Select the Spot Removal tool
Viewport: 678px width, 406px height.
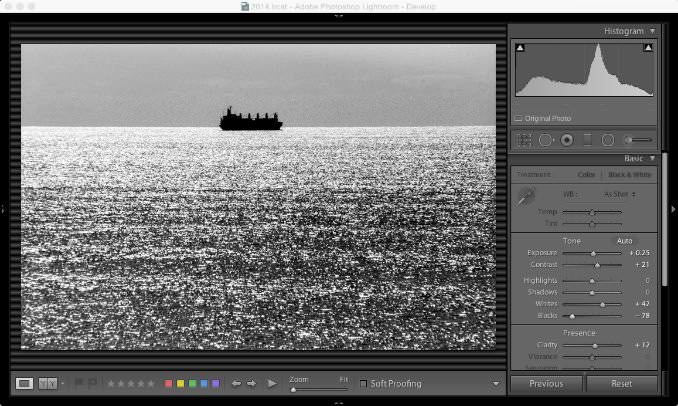pos(546,140)
